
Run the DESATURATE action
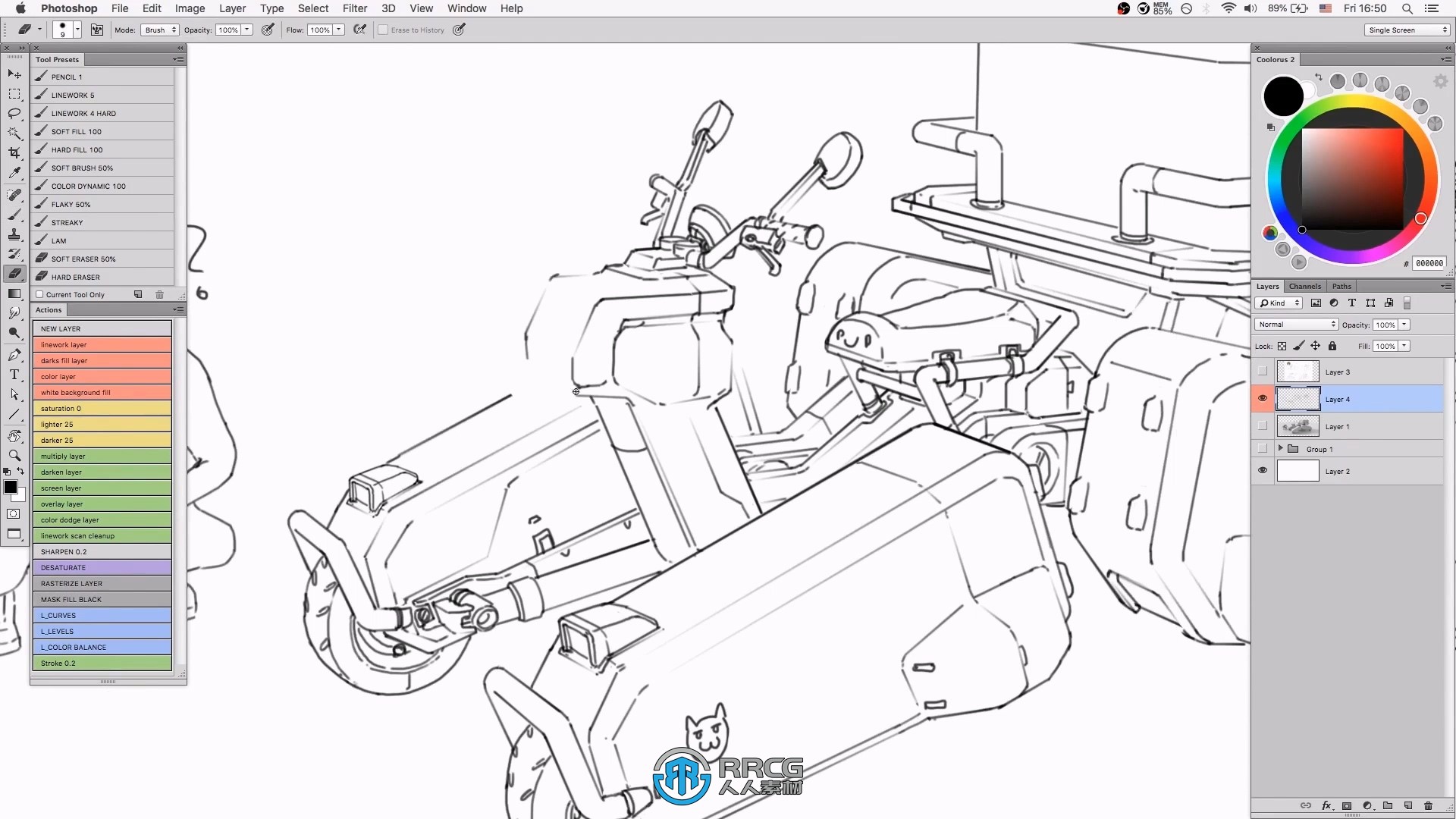102,567
